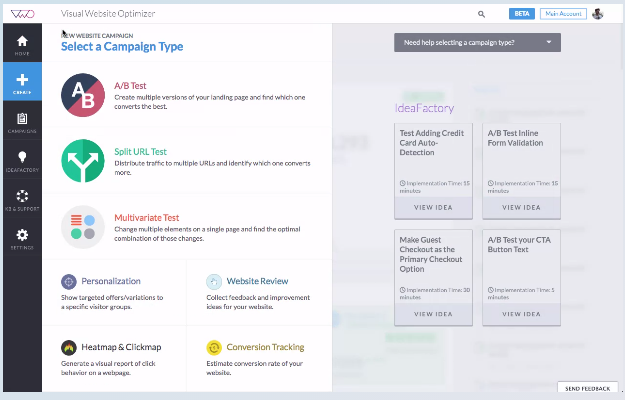625x400 pixels.
Task: Open Settings gear in sidebar
Action: pos(22,237)
